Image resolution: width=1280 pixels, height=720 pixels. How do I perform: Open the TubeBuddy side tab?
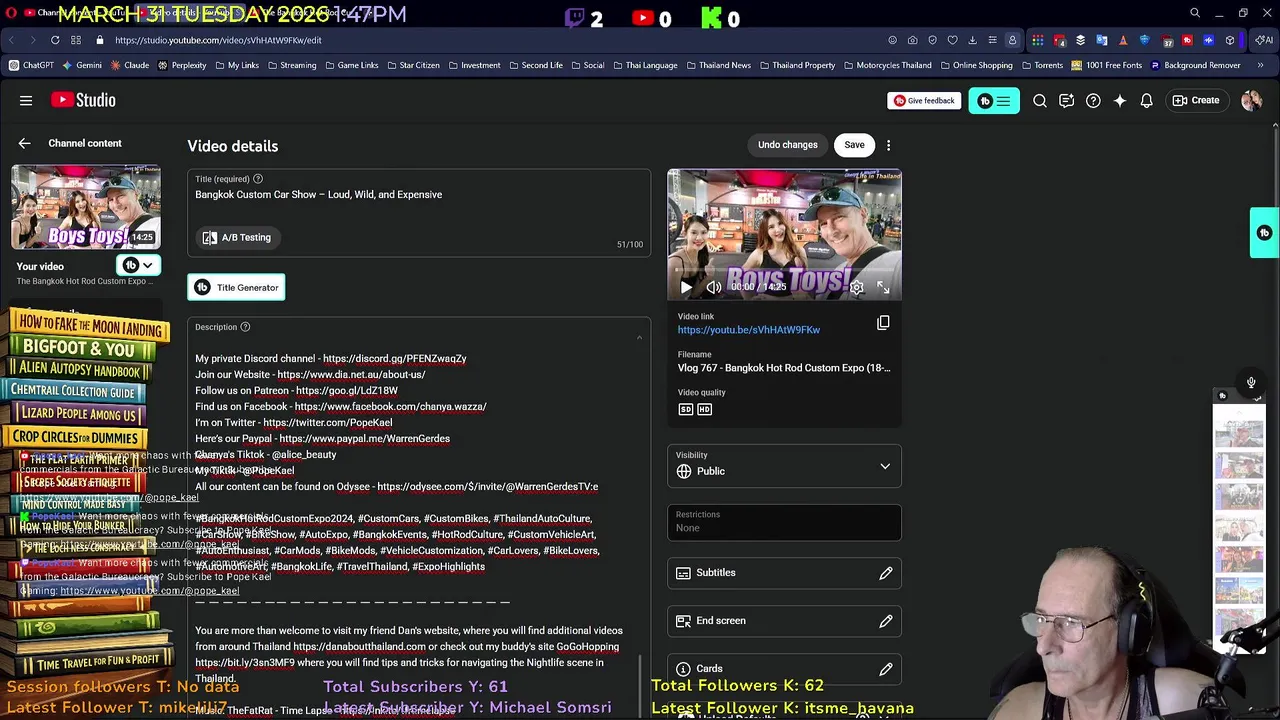point(1264,233)
